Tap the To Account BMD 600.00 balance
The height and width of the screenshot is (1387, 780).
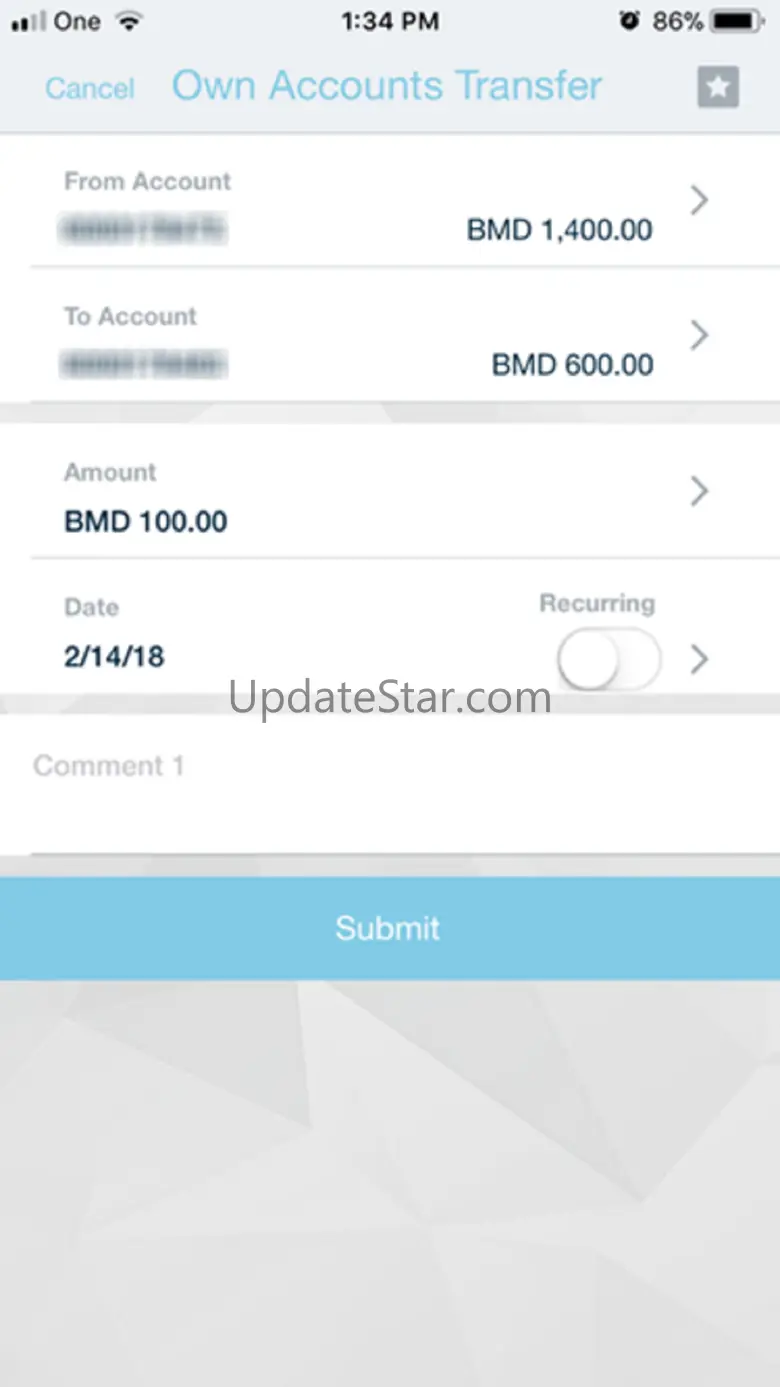point(573,365)
